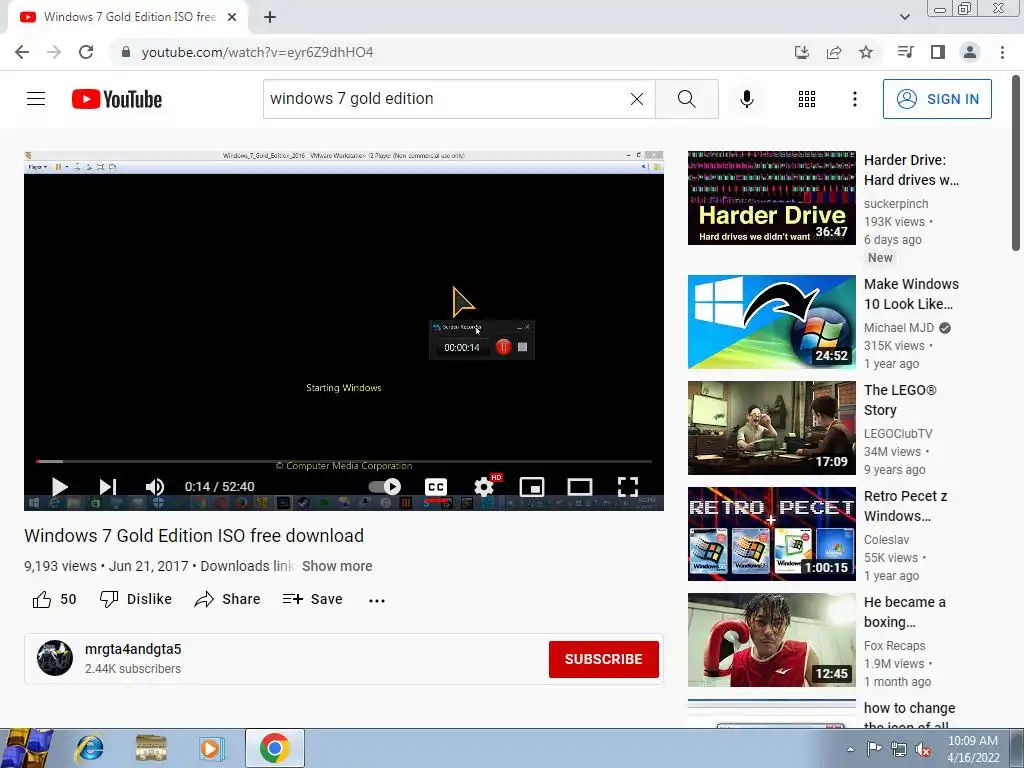
Task: Open the YouTube hamburger guide menu
Action: (36, 99)
